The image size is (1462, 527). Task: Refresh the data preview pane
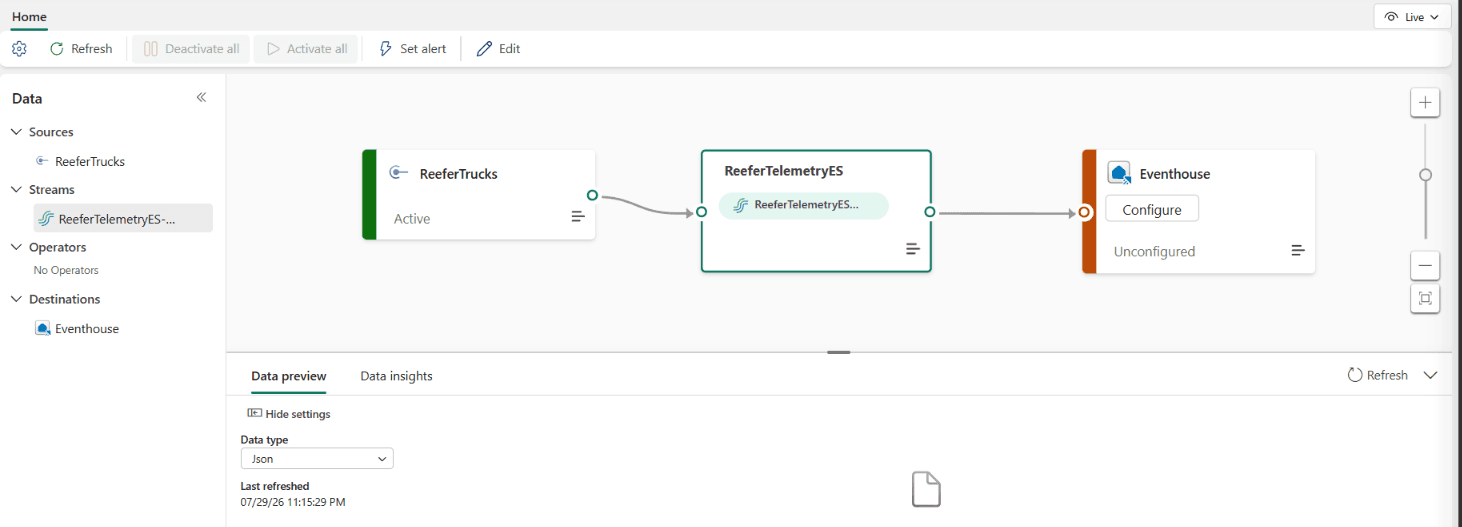tap(1377, 375)
